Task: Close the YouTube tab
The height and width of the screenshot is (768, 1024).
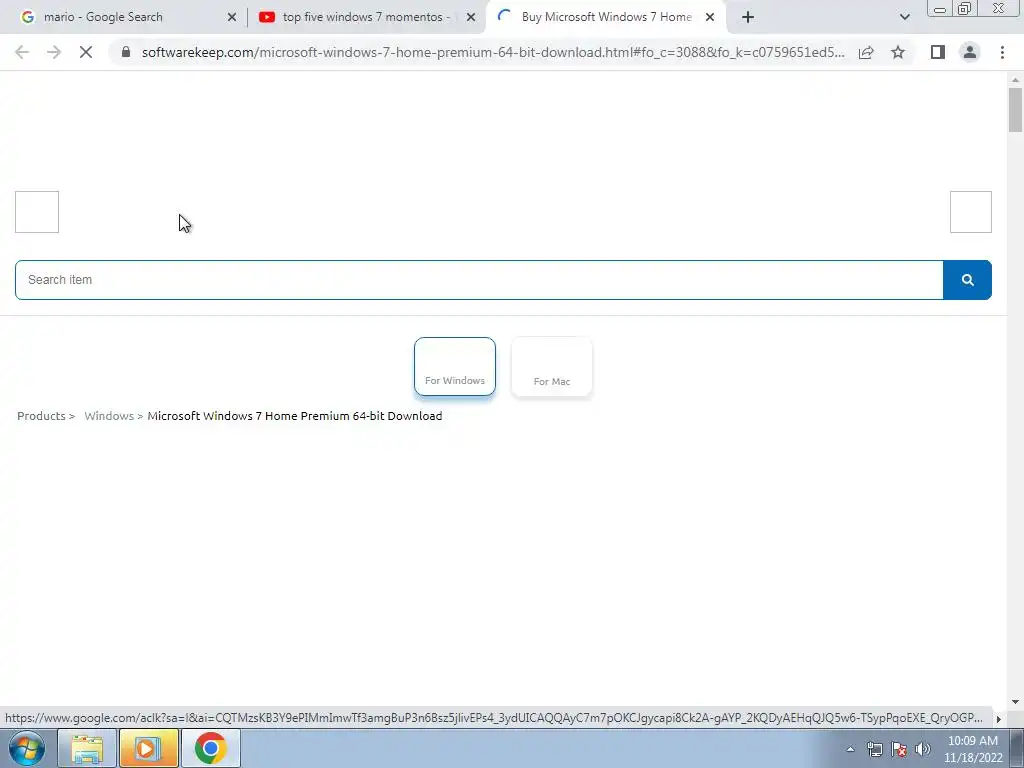Action: pyautogui.click(x=471, y=17)
